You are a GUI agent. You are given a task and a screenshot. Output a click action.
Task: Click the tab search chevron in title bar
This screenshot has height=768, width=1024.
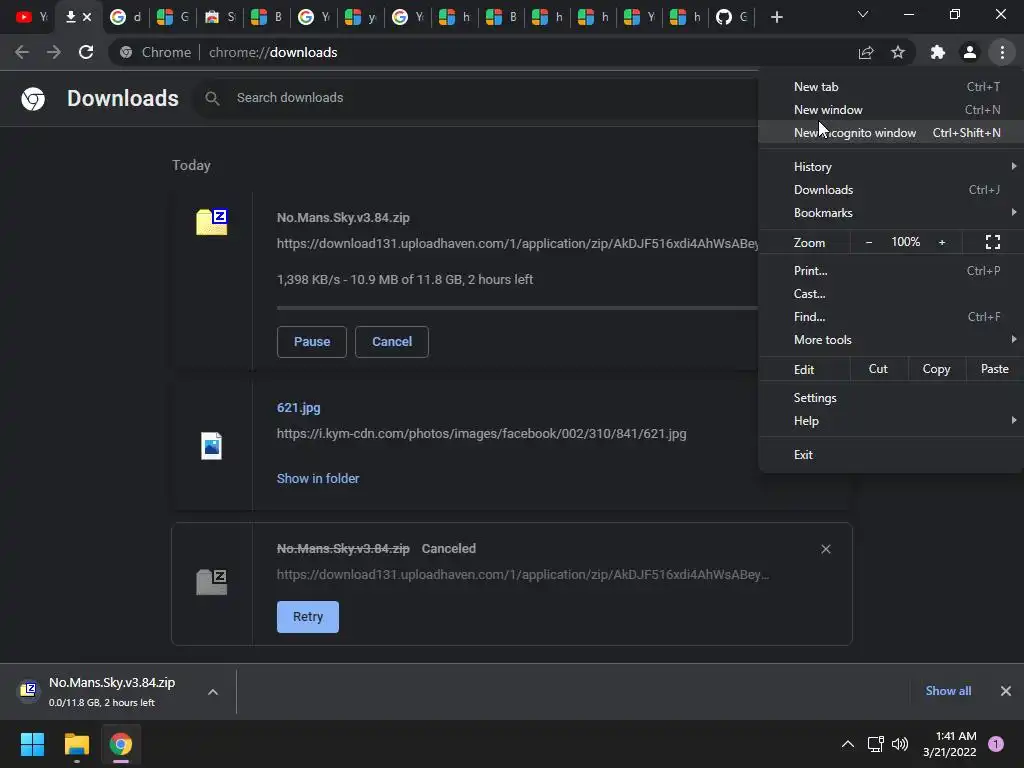point(863,14)
